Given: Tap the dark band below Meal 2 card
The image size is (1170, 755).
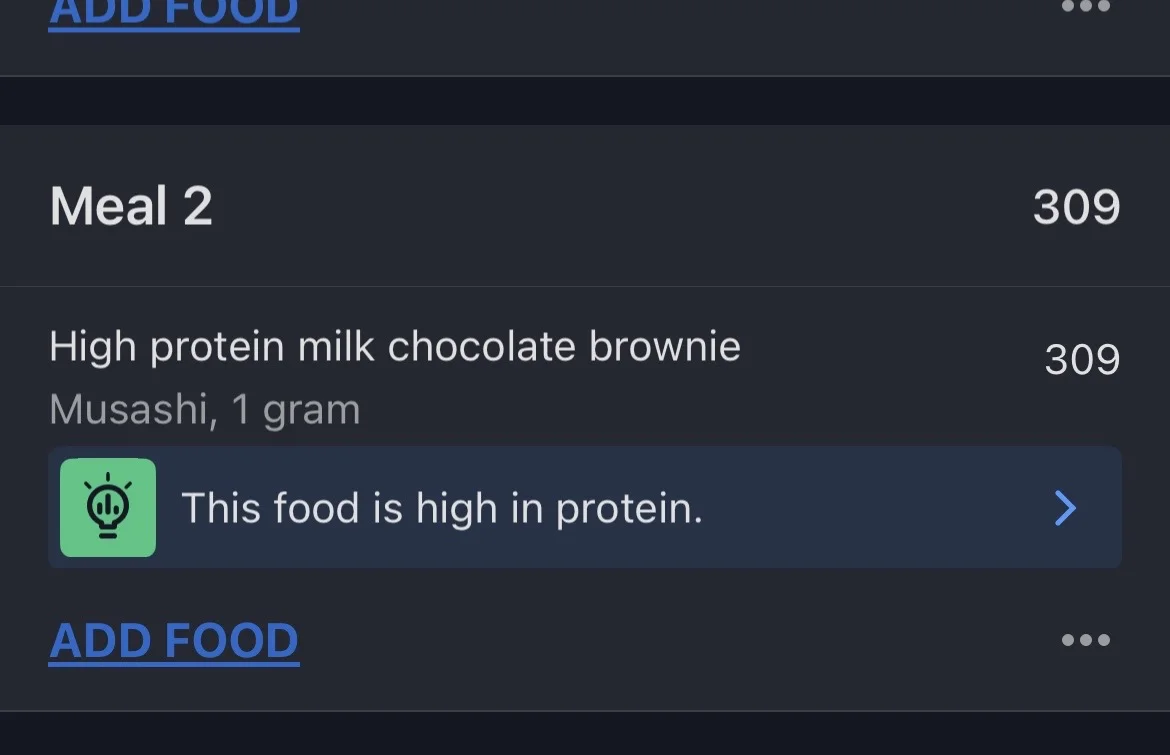Looking at the screenshot, I should coord(585,733).
